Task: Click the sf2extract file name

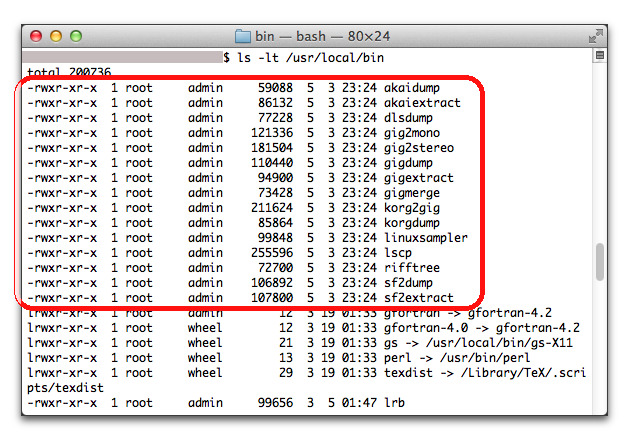Action: click(420, 298)
